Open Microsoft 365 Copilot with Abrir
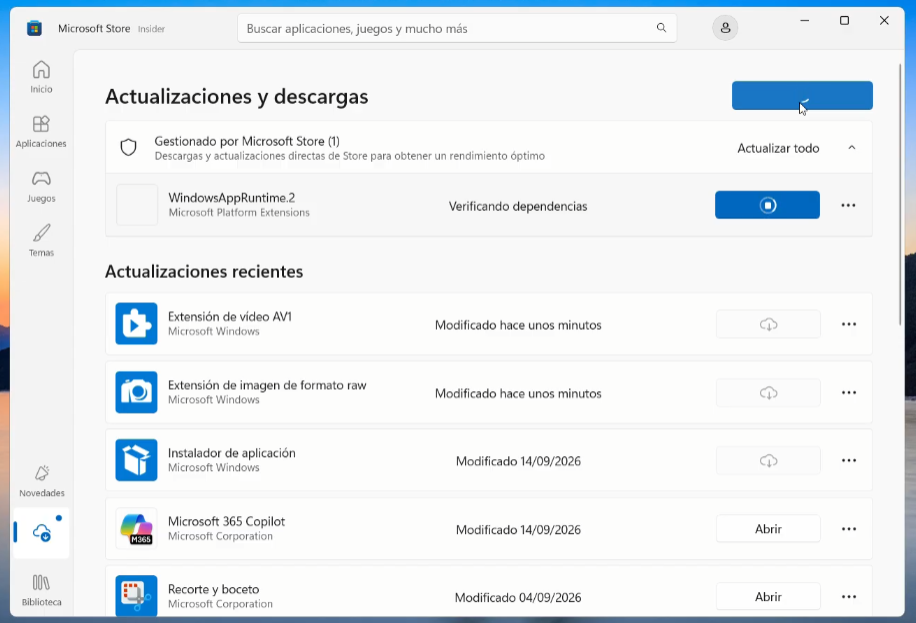 pyautogui.click(x=768, y=529)
